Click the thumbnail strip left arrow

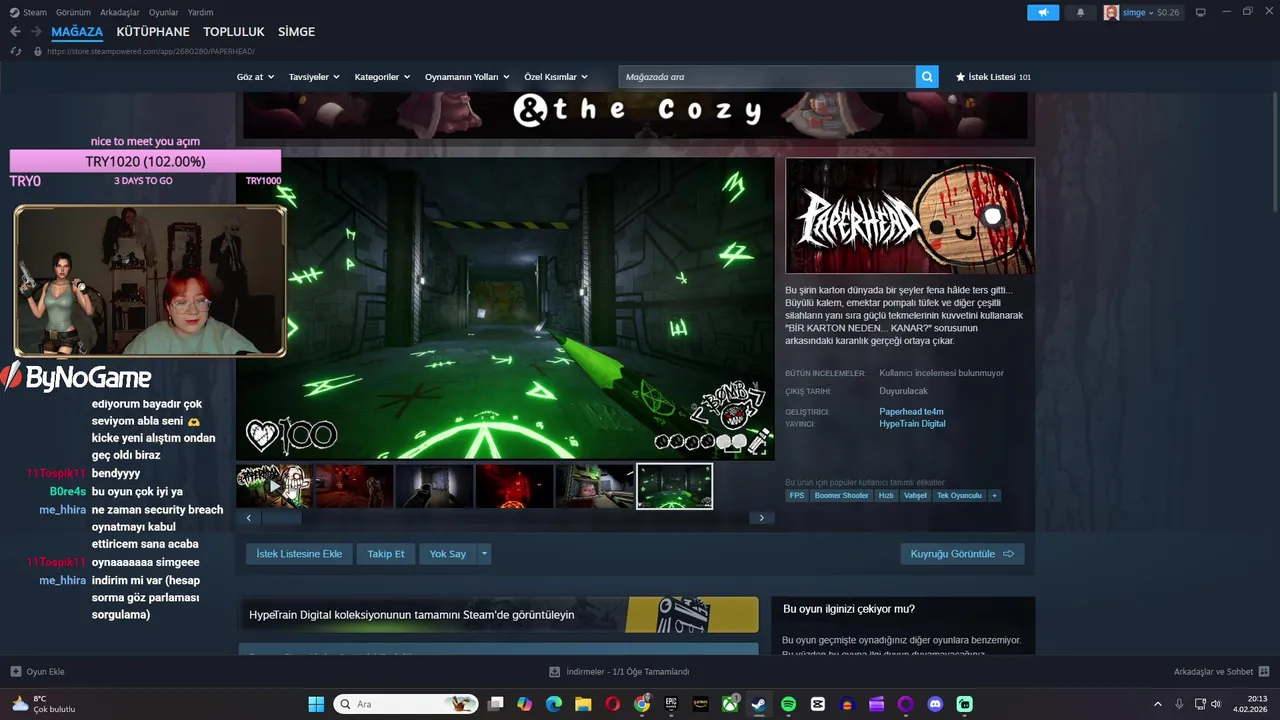(249, 518)
